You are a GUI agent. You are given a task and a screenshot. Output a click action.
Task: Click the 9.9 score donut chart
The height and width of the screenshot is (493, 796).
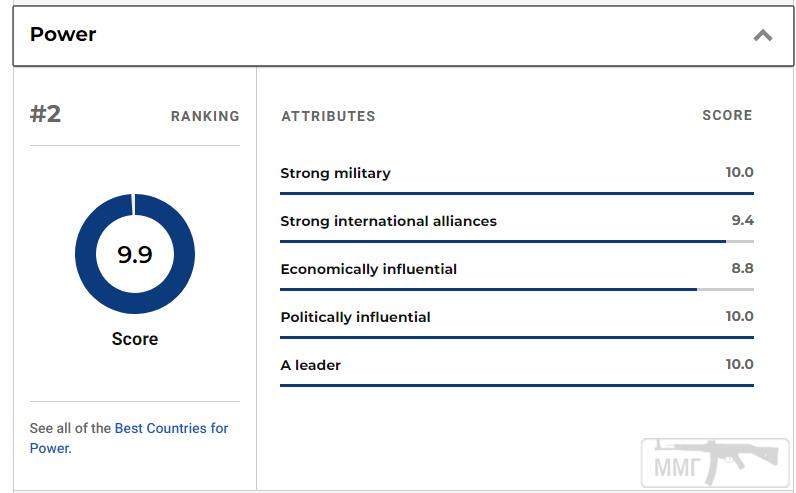135,253
